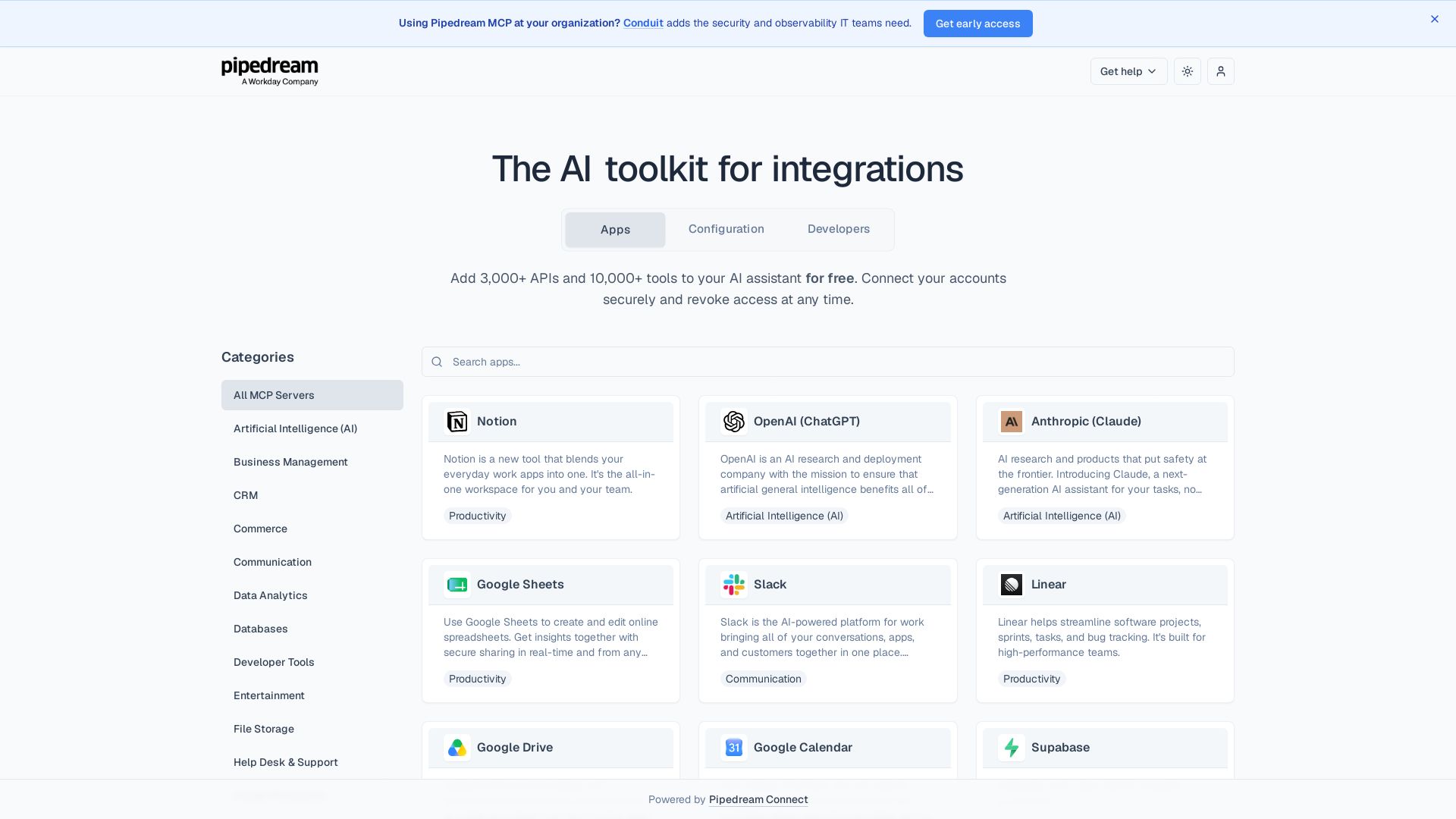Click the Supabase lightning icon

pos(1012,748)
